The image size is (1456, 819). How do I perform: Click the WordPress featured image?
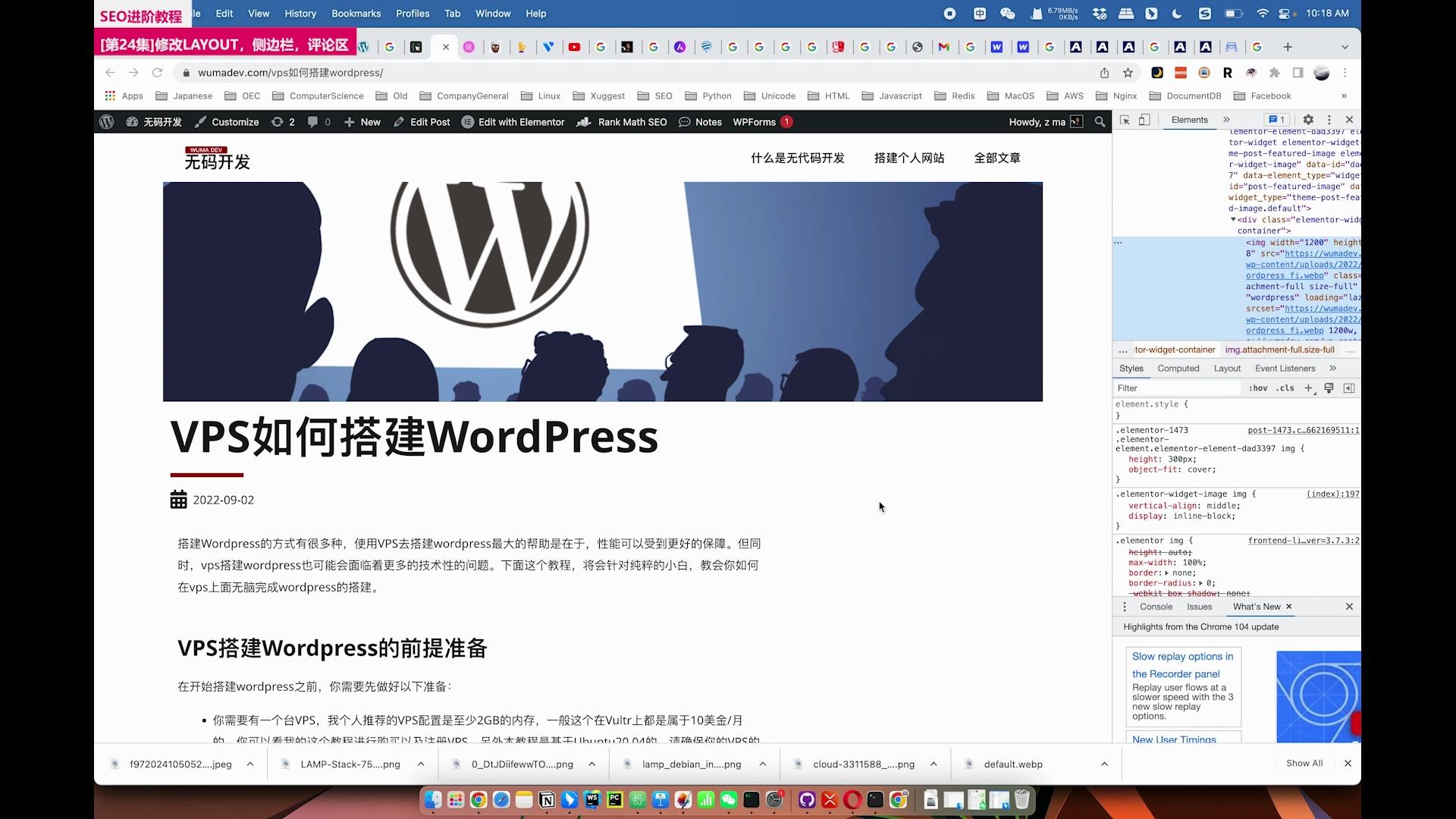point(602,291)
